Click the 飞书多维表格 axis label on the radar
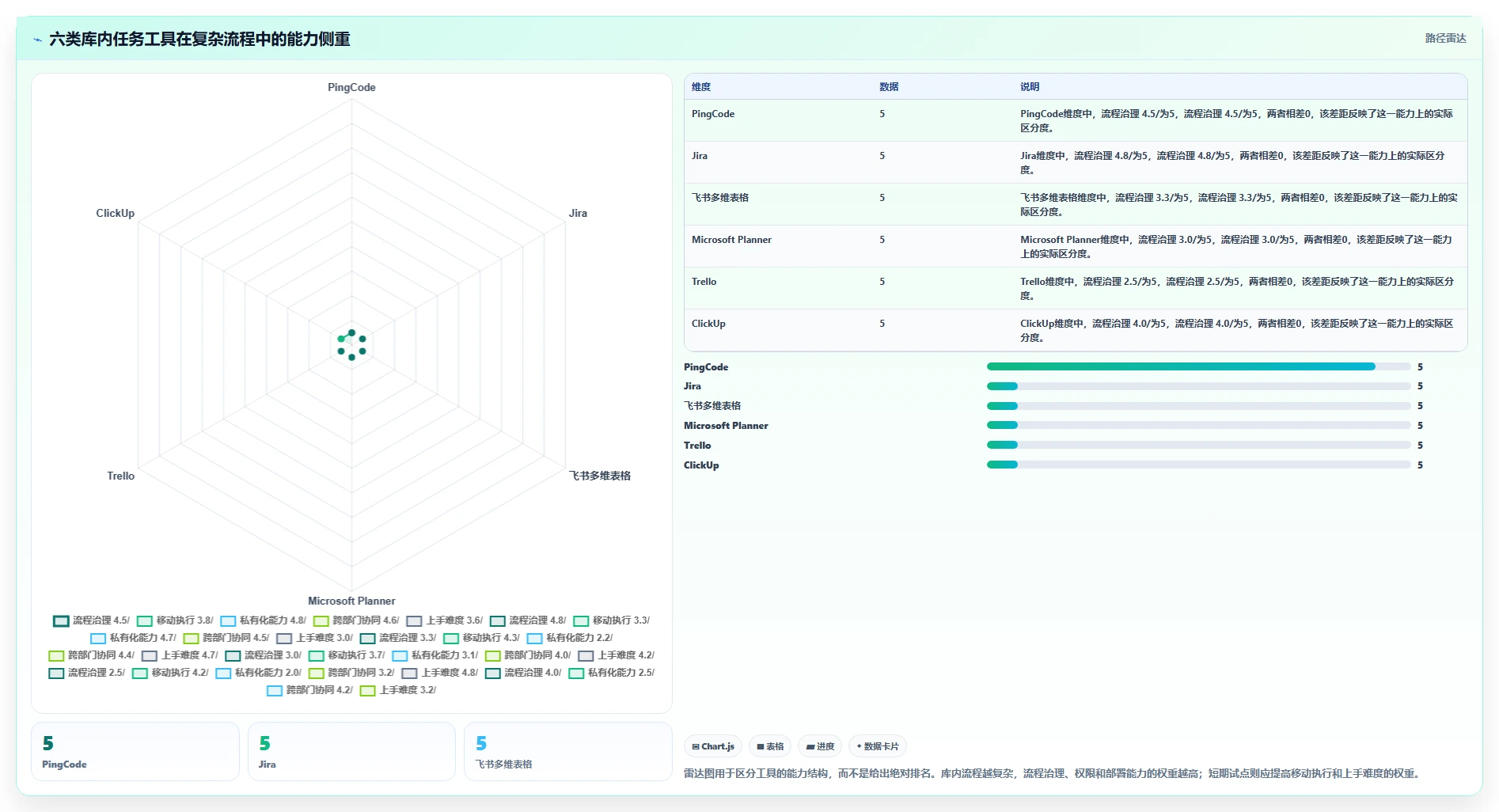Image resolution: width=1499 pixels, height=812 pixels. point(600,476)
